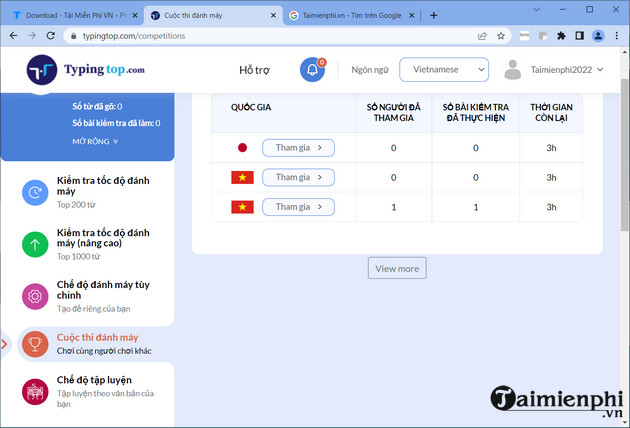Open Chế độ đánh máy tùy chỉnh
The image size is (630, 428).
[103, 297]
